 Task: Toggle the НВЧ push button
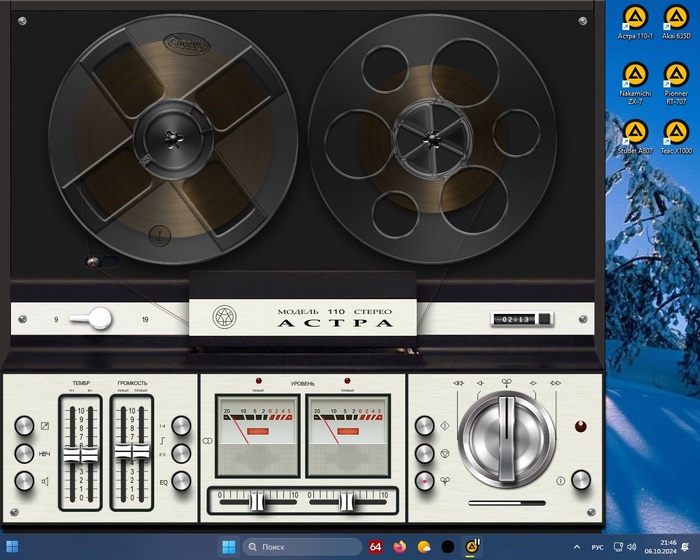point(24,453)
